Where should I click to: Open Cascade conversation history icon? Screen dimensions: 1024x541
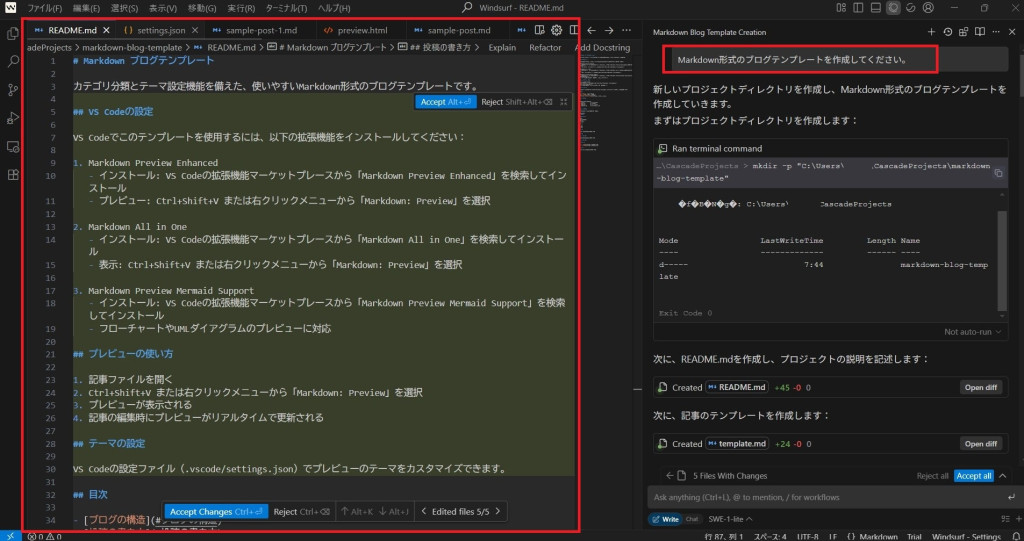pos(948,31)
